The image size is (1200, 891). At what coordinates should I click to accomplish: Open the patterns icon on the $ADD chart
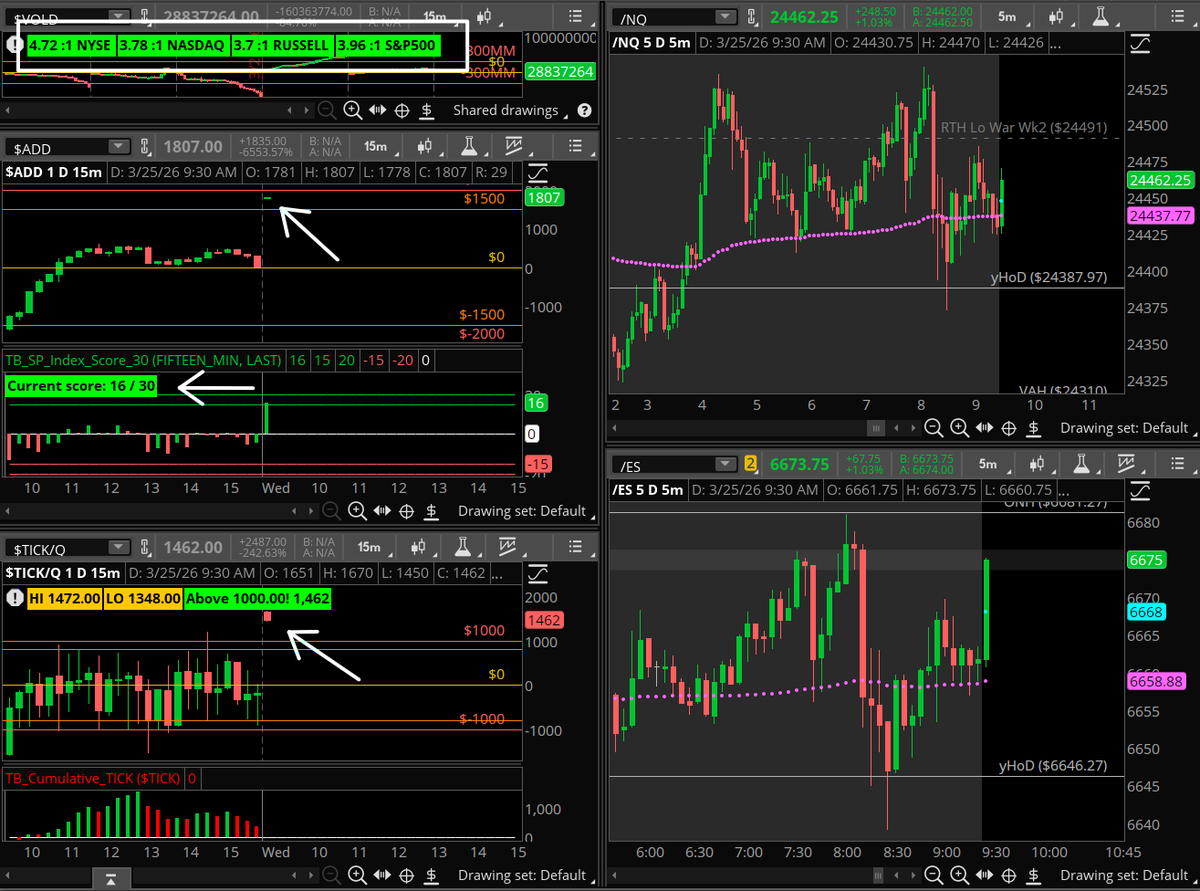[x=516, y=147]
